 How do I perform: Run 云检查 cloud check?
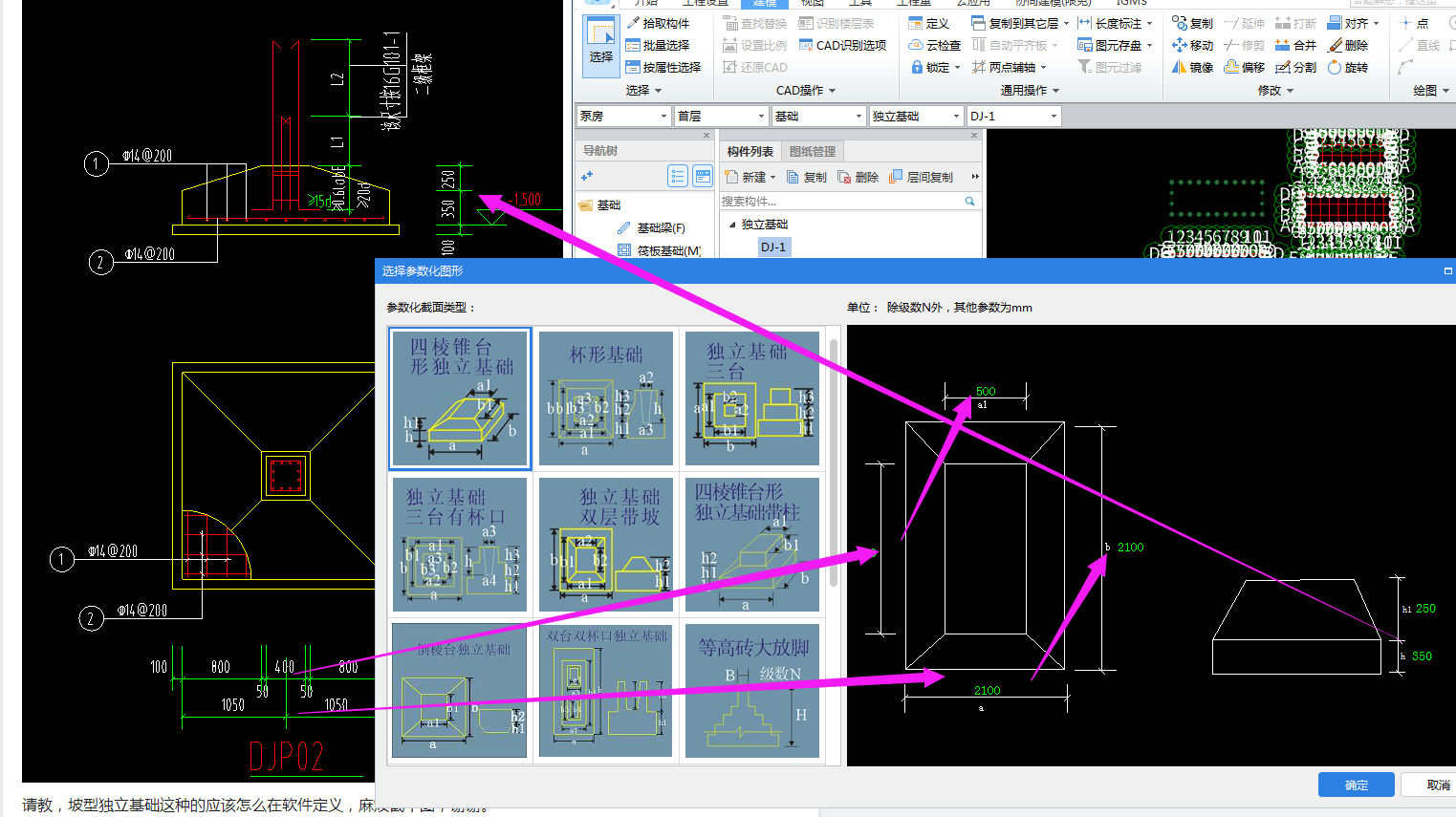[934, 45]
